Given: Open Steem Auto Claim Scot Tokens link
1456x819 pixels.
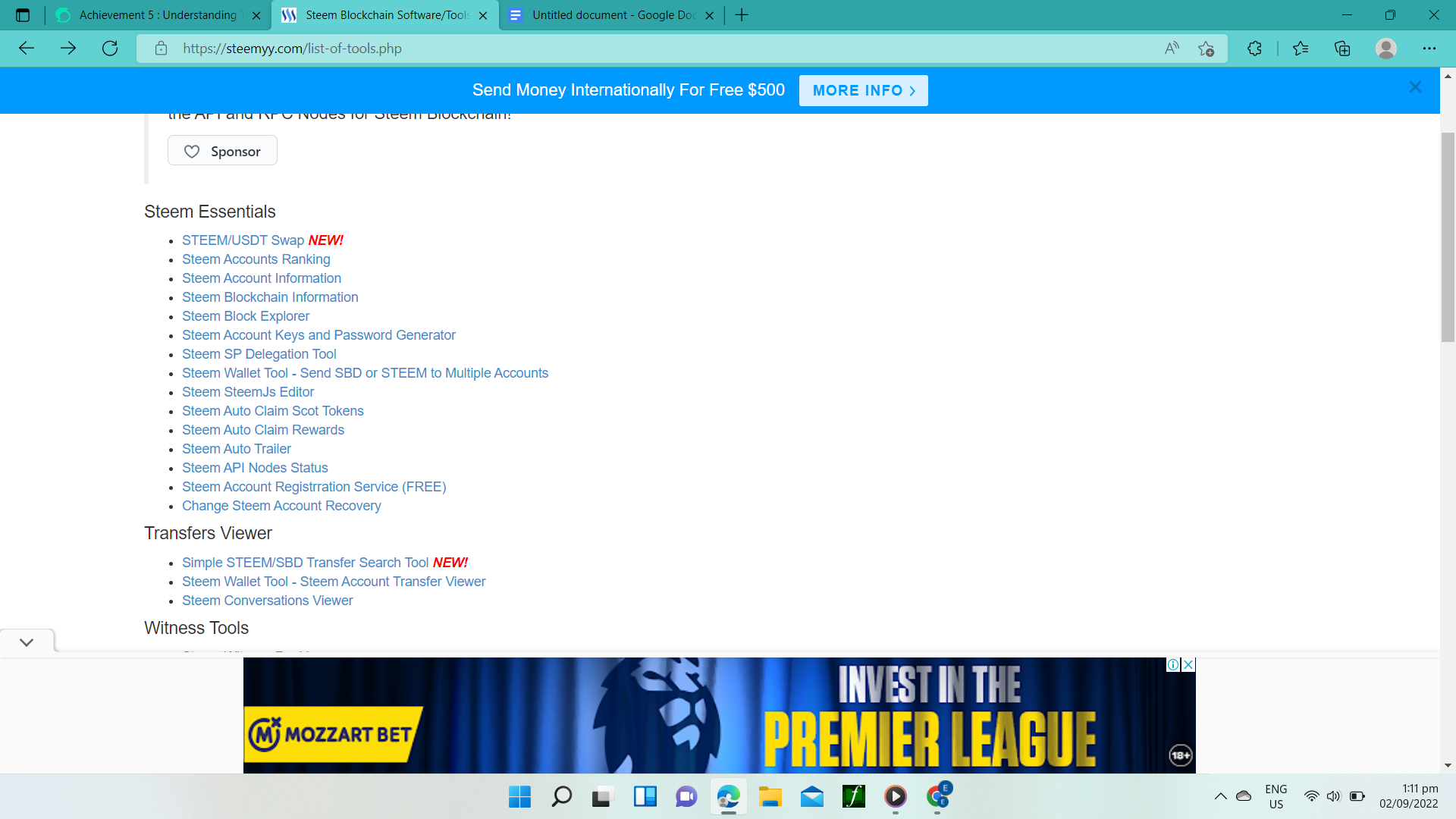Looking at the screenshot, I should 272,411.
